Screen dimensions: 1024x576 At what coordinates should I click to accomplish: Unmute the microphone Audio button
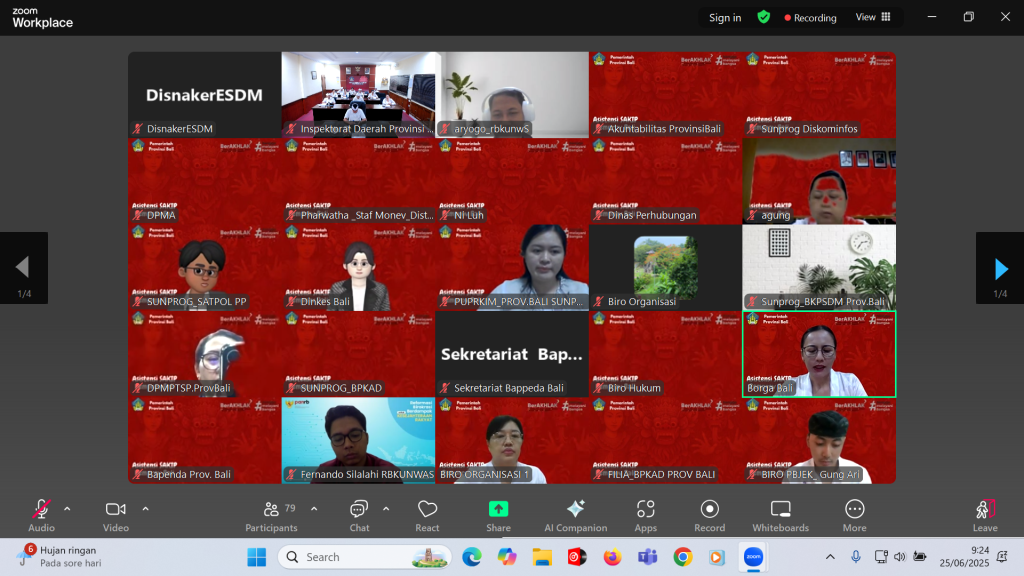[x=41, y=514]
